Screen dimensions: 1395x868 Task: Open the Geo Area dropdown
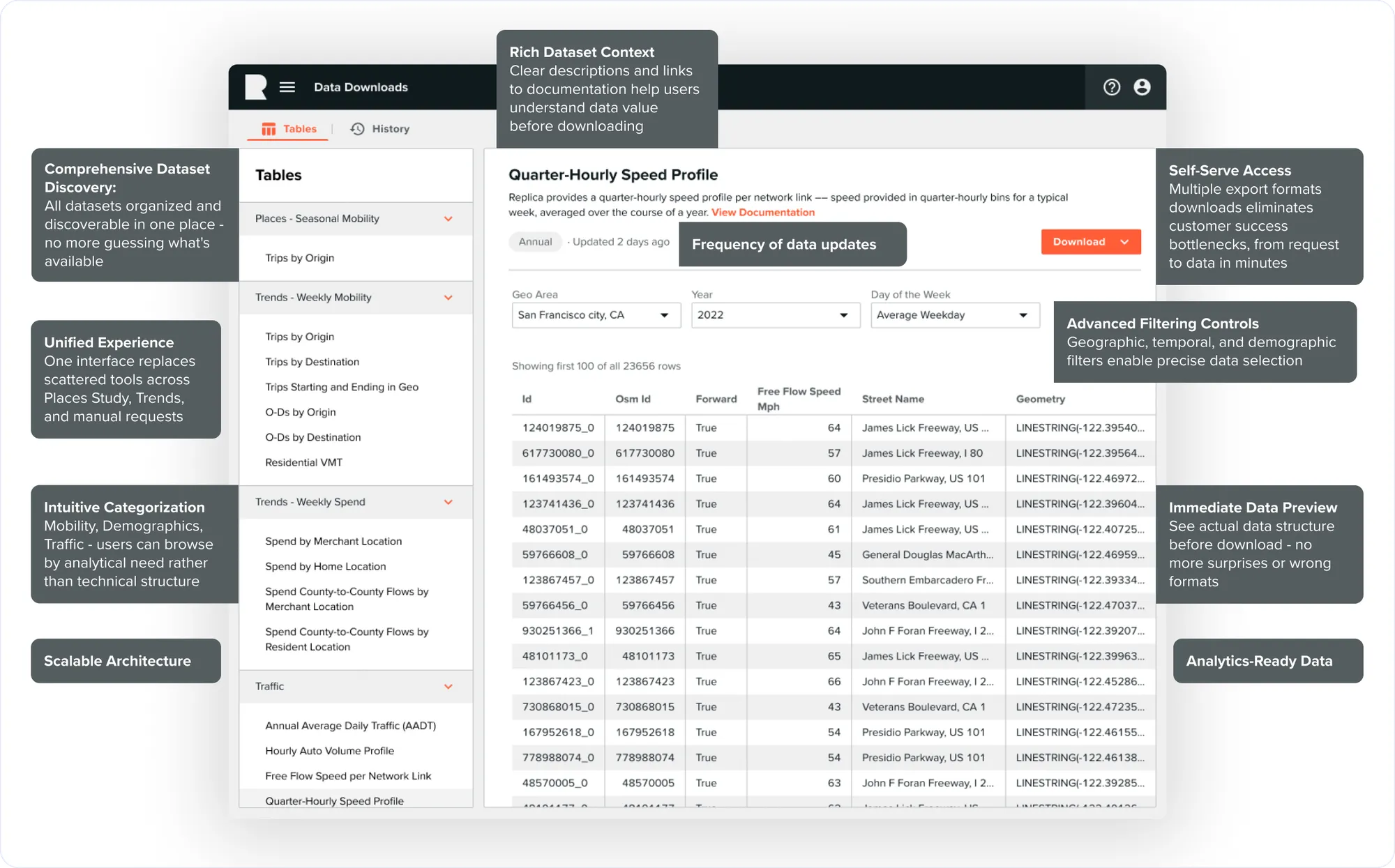click(596, 315)
